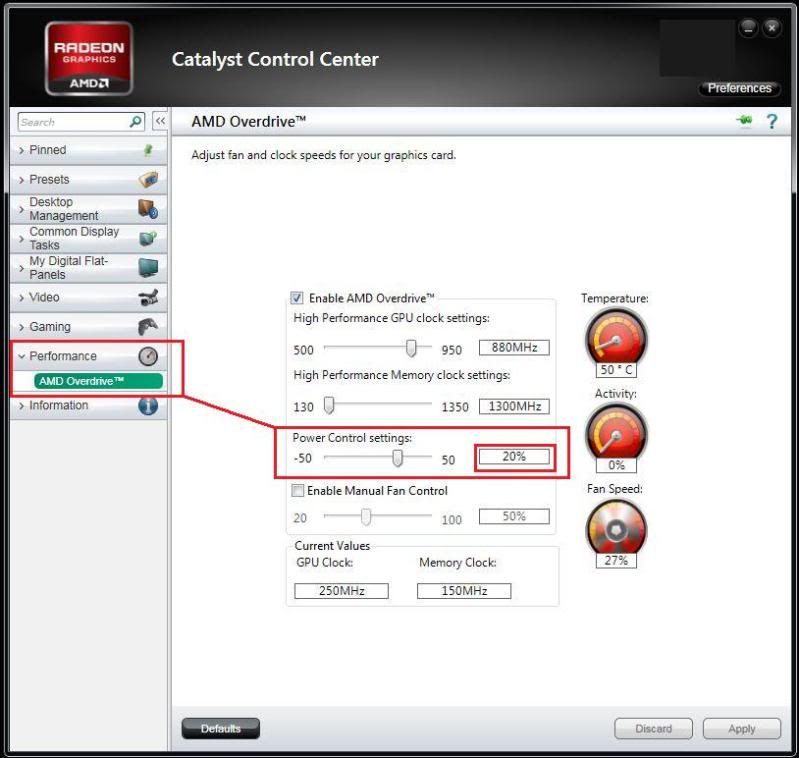The width and height of the screenshot is (799, 758).
Task: Click the 20% power control field
Action: pyautogui.click(x=514, y=456)
